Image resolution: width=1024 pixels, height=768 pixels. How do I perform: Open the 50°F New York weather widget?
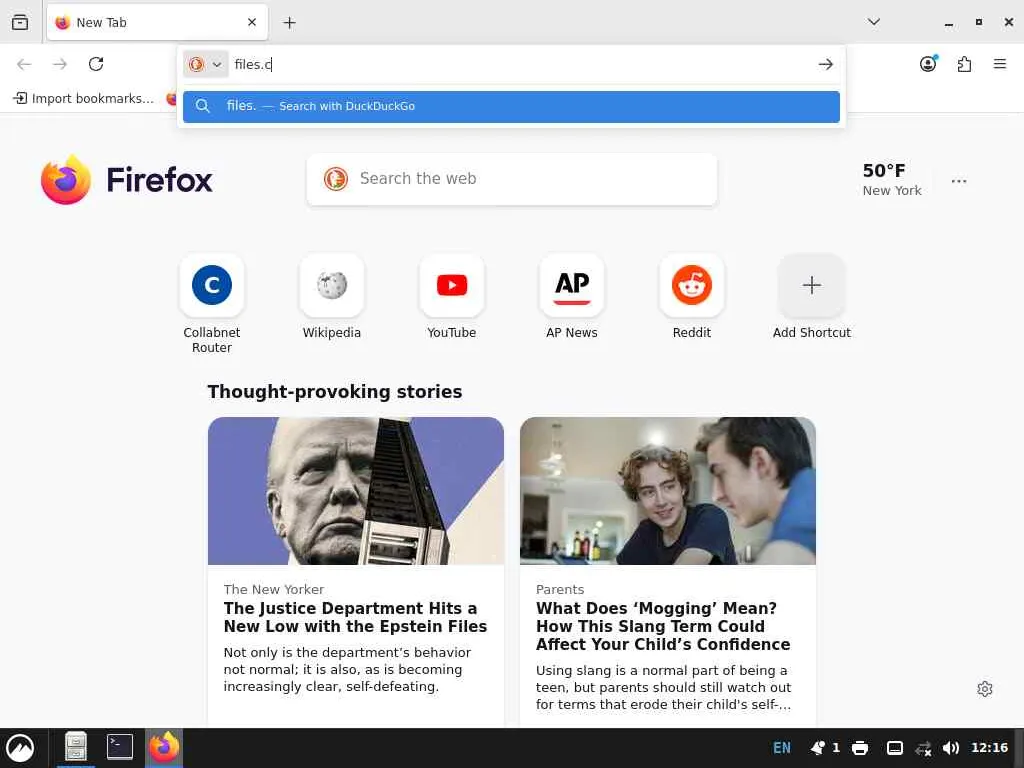pyautogui.click(x=891, y=180)
